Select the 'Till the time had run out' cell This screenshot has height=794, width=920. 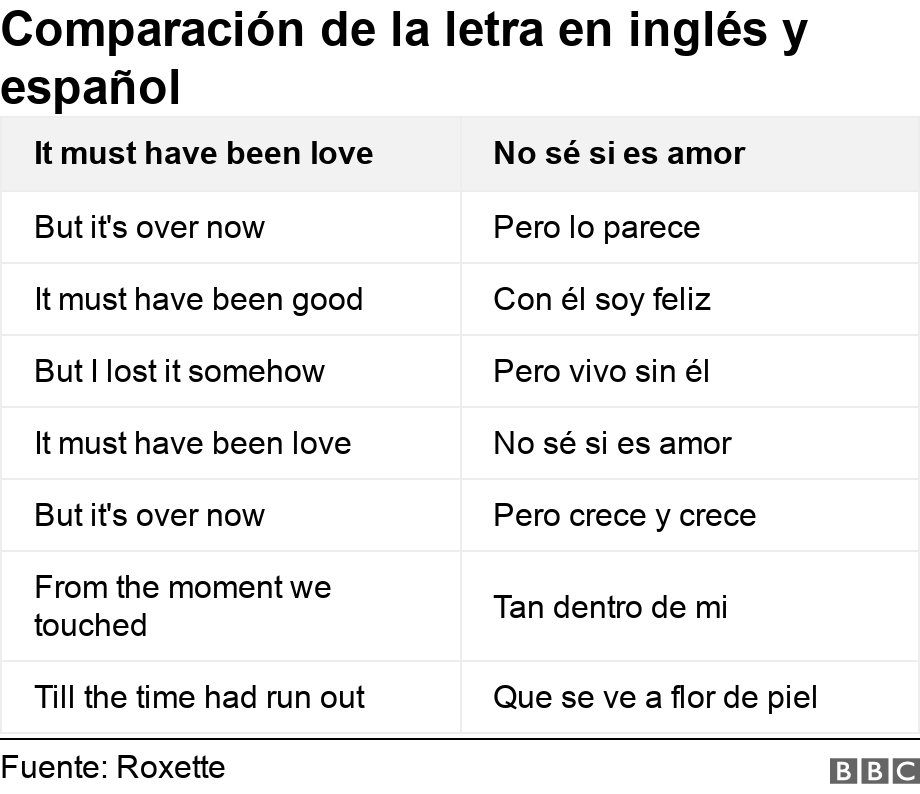click(x=231, y=697)
